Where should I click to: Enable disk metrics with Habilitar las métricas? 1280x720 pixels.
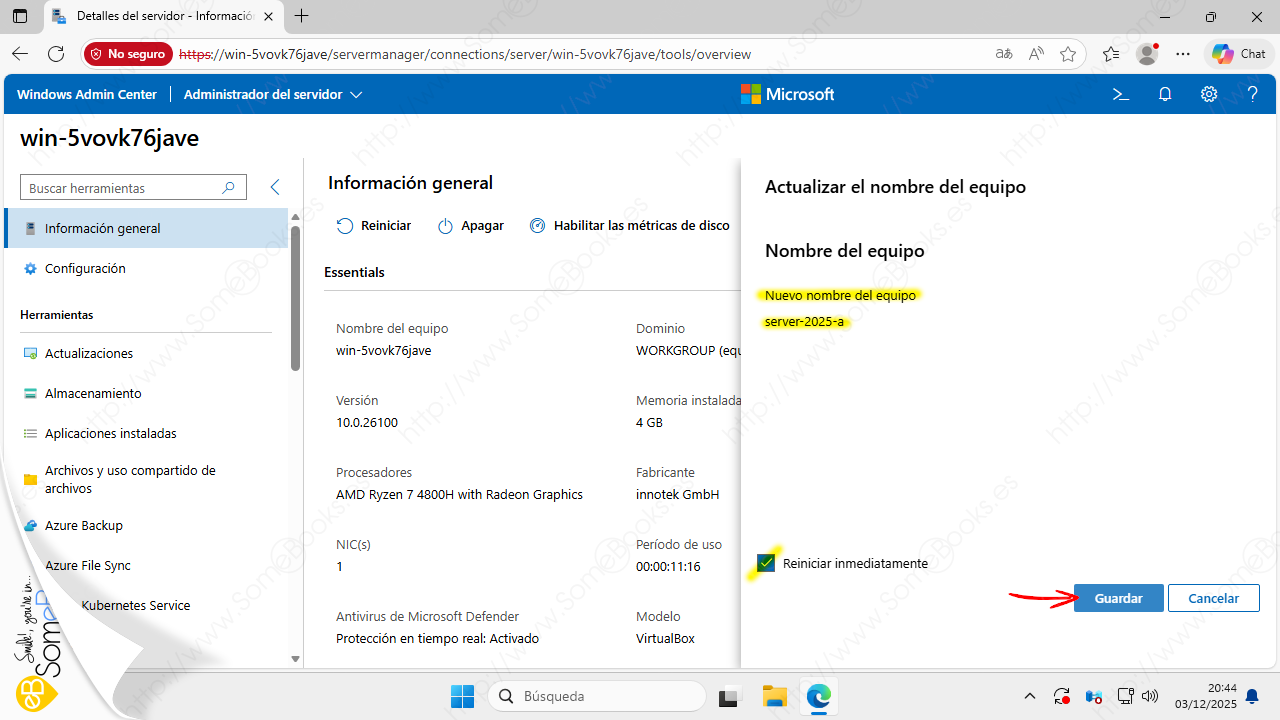point(630,226)
